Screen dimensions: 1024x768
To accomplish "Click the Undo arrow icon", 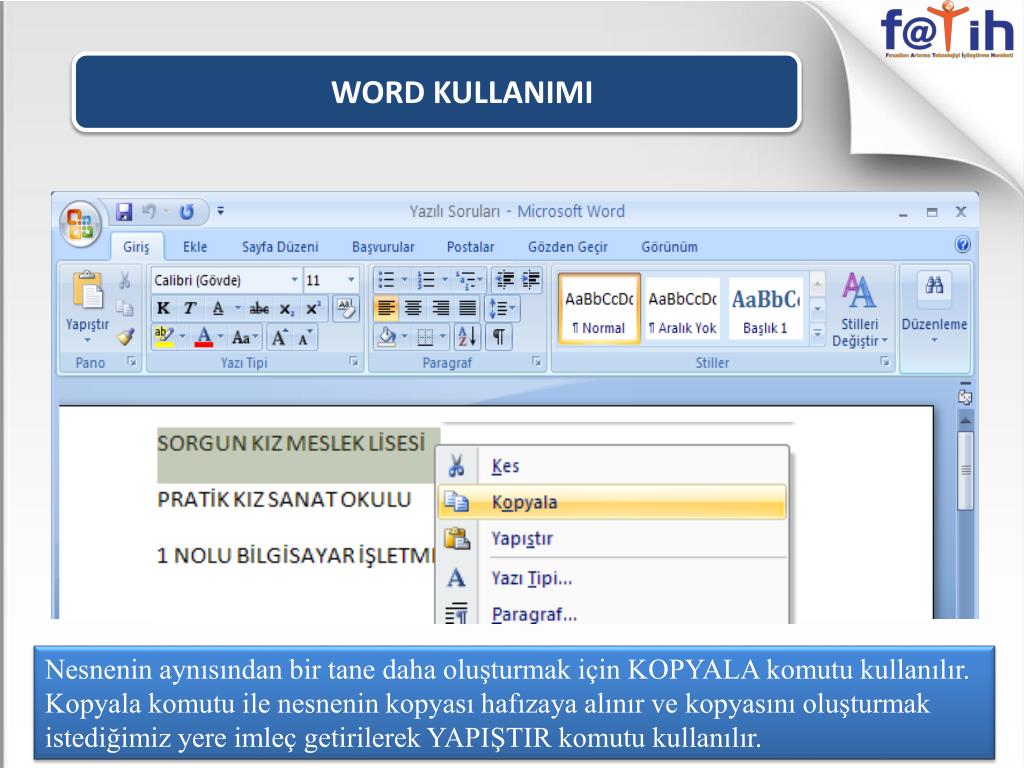I will coord(150,212).
